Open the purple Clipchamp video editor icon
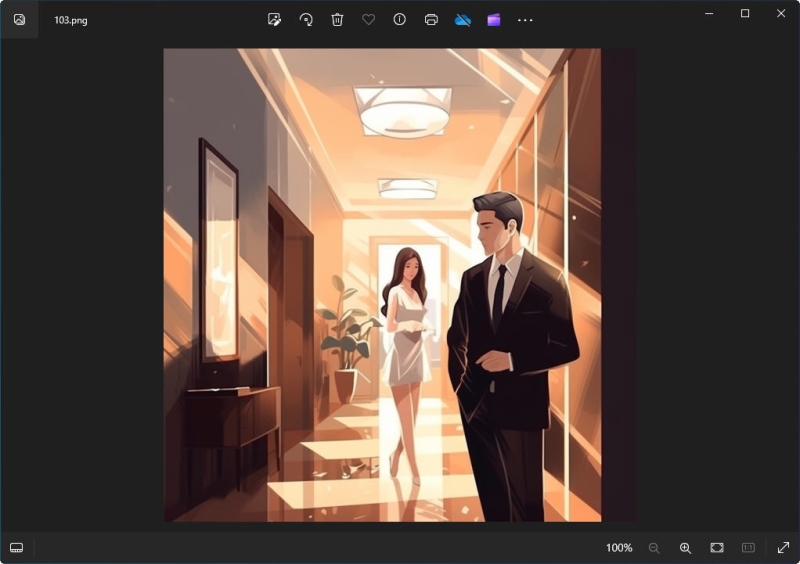 click(x=493, y=19)
